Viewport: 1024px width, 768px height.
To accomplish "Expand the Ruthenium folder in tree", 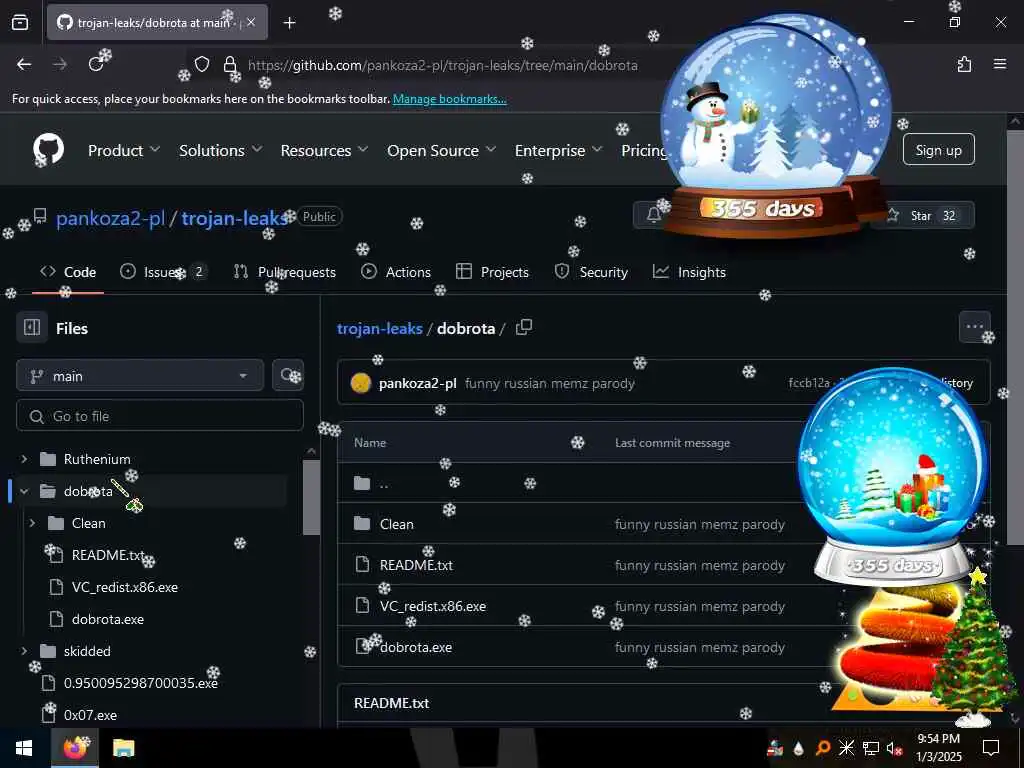I will [x=24, y=459].
